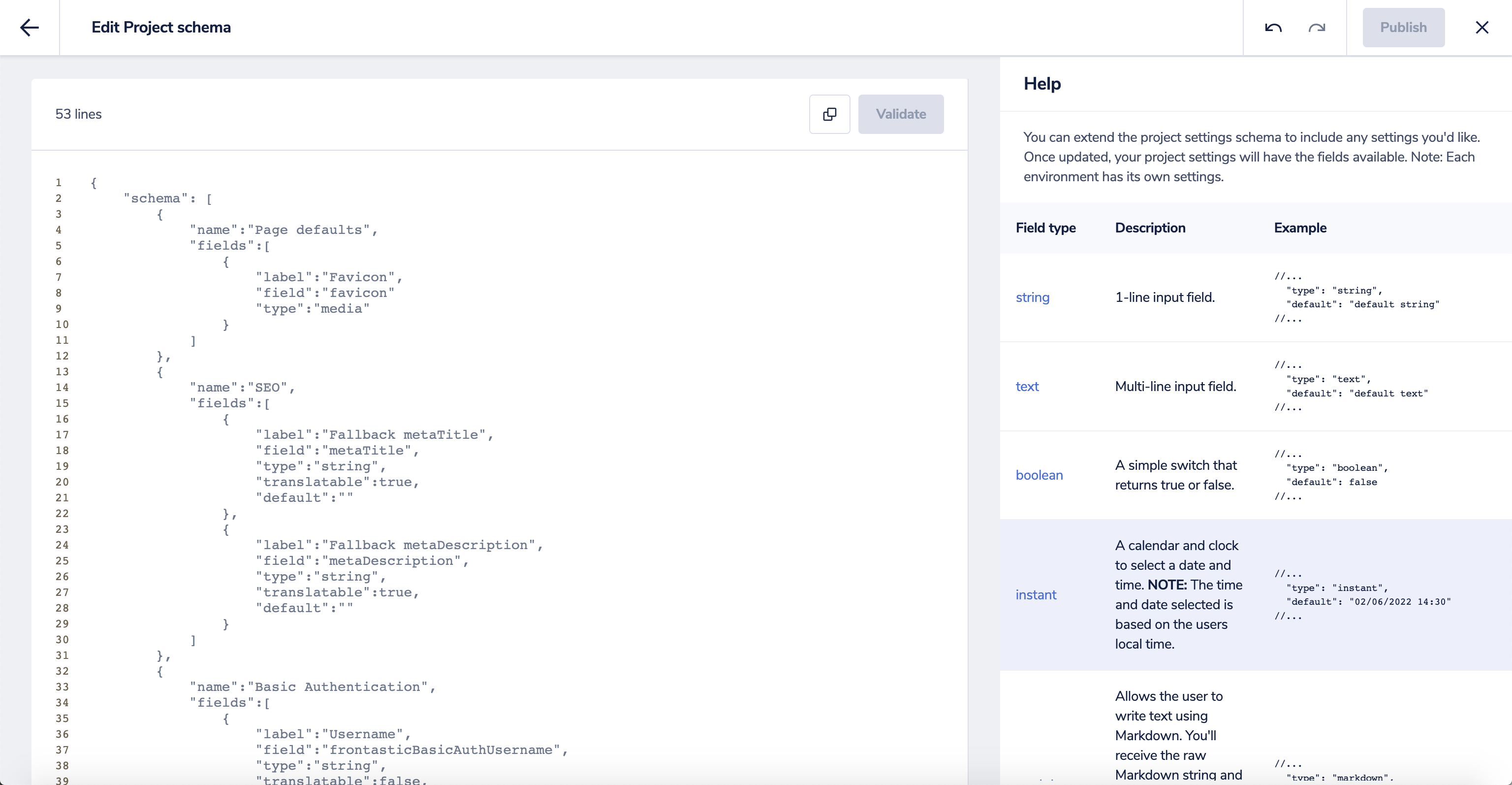Click the Favicon label line in editor

[329, 277]
